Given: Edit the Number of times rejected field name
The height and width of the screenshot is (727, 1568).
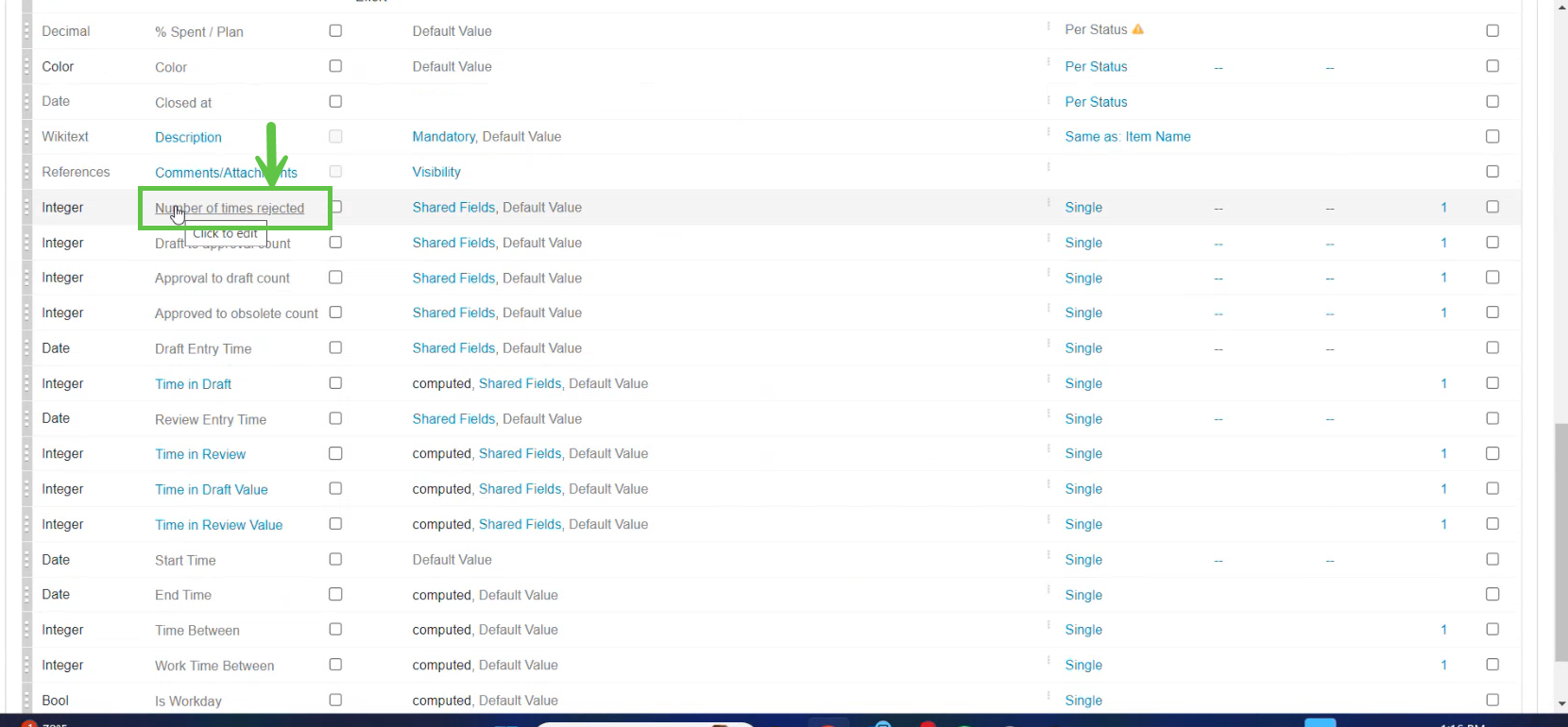Looking at the screenshot, I should coord(230,209).
